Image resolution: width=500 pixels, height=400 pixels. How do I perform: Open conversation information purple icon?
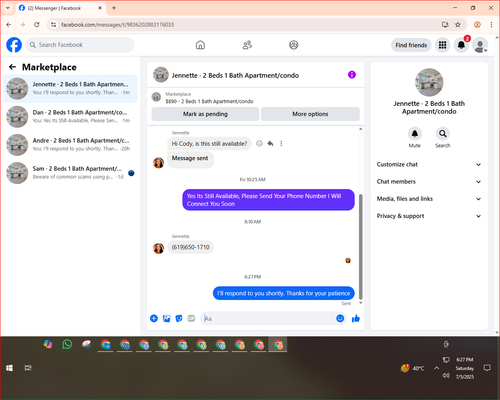[x=352, y=75]
